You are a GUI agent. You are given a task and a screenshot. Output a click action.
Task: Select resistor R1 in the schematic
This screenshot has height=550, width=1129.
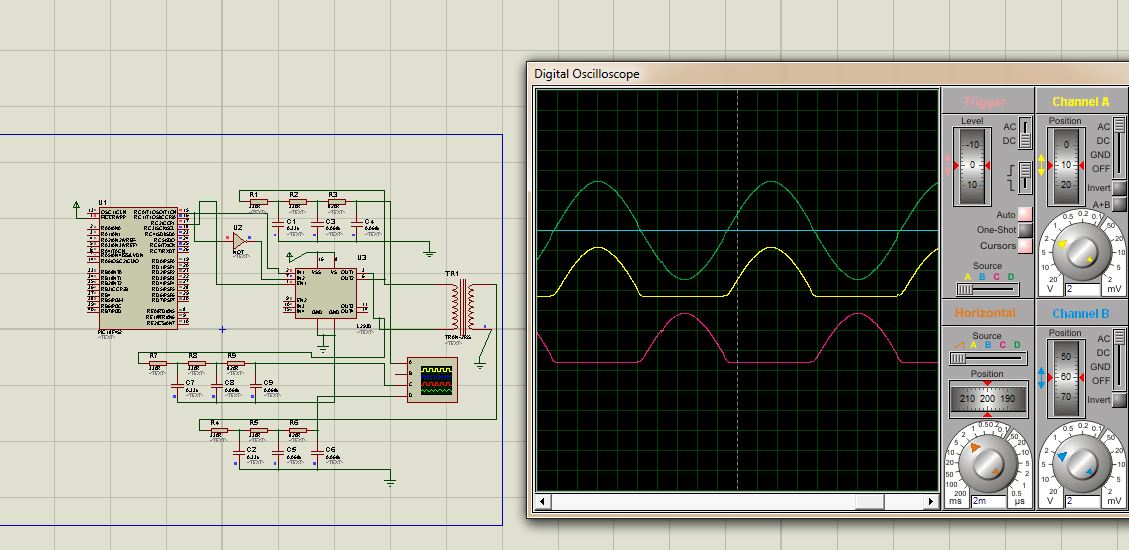[x=258, y=202]
